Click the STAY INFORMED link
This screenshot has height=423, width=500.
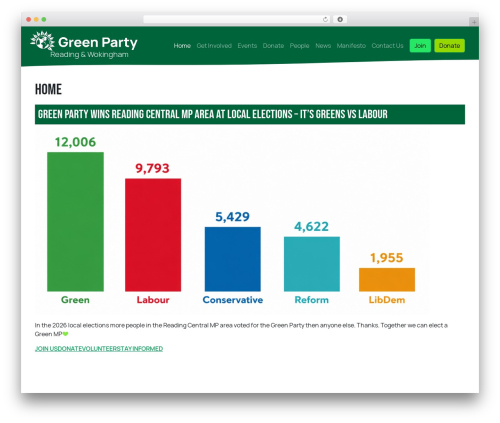tap(139, 349)
